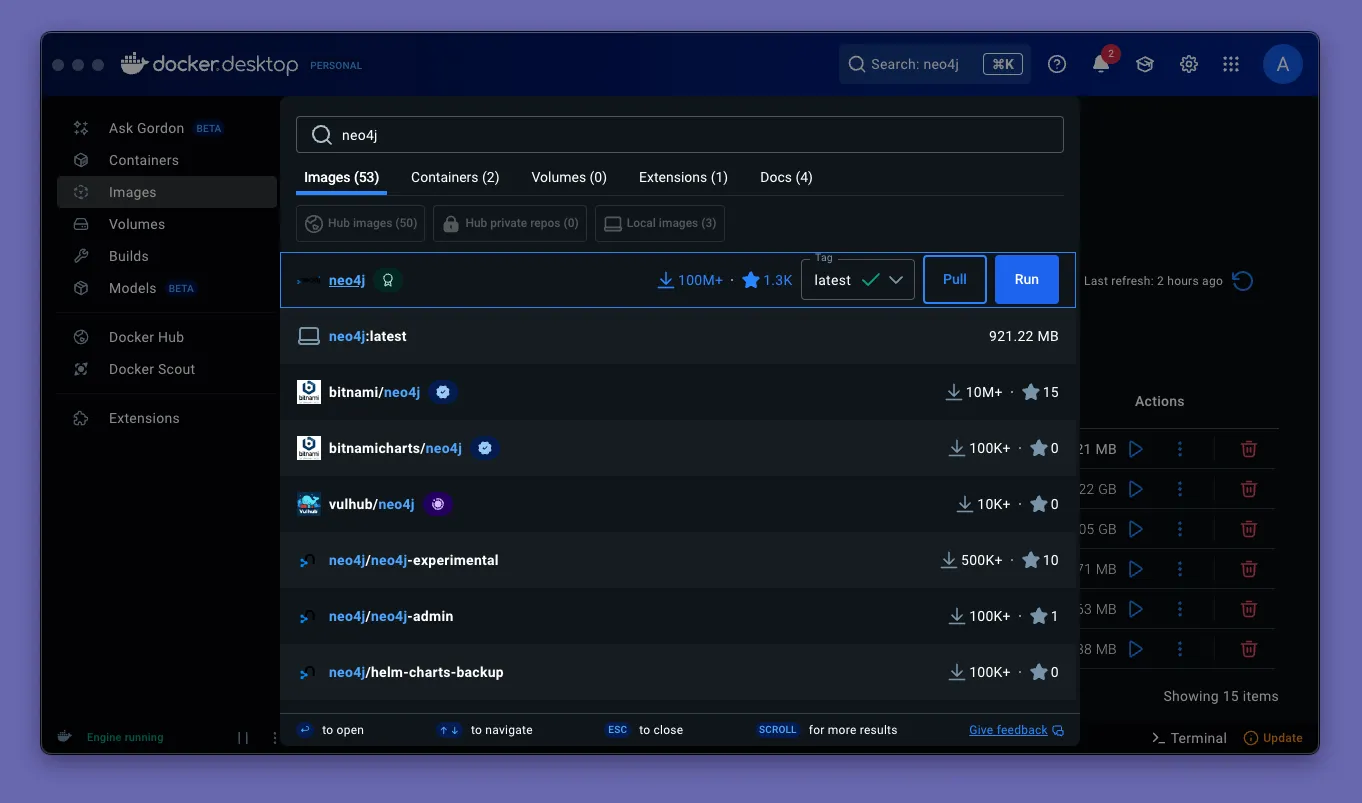The height and width of the screenshot is (803, 1362).
Task: Open the apps grid icon in header
Action: pos(1231,64)
